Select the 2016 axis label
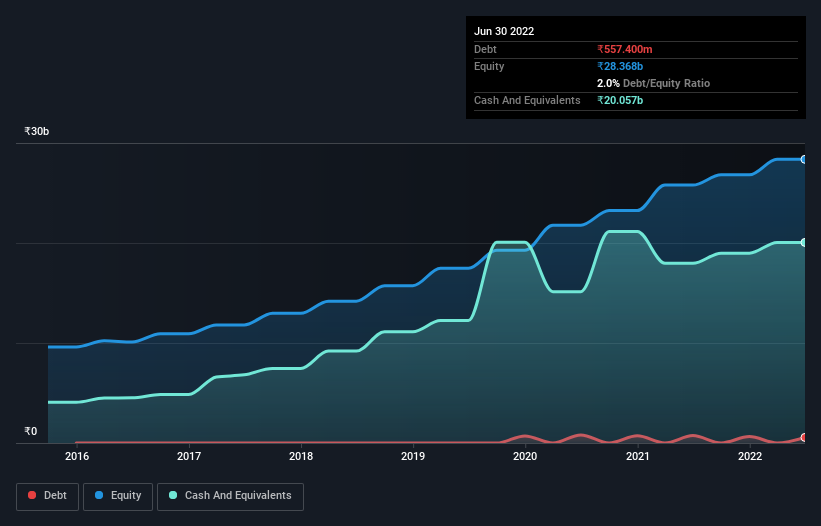Image resolution: width=821 pixels, height=526 pixels. (77, 456)
